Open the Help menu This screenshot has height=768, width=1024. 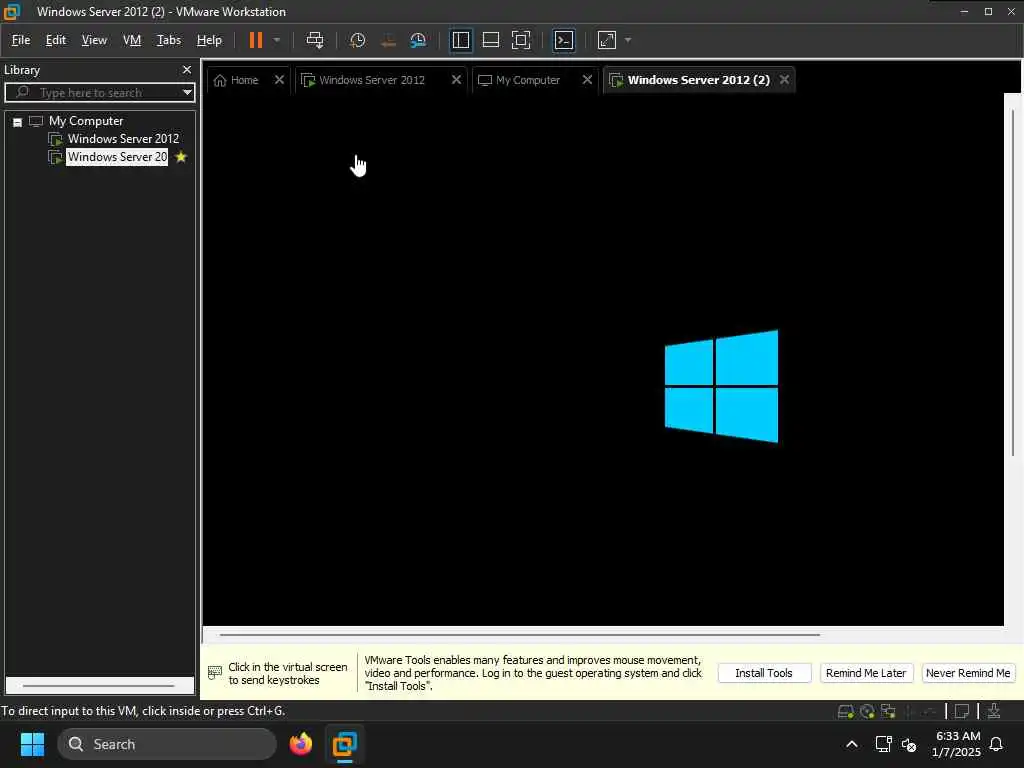point(209,40)
